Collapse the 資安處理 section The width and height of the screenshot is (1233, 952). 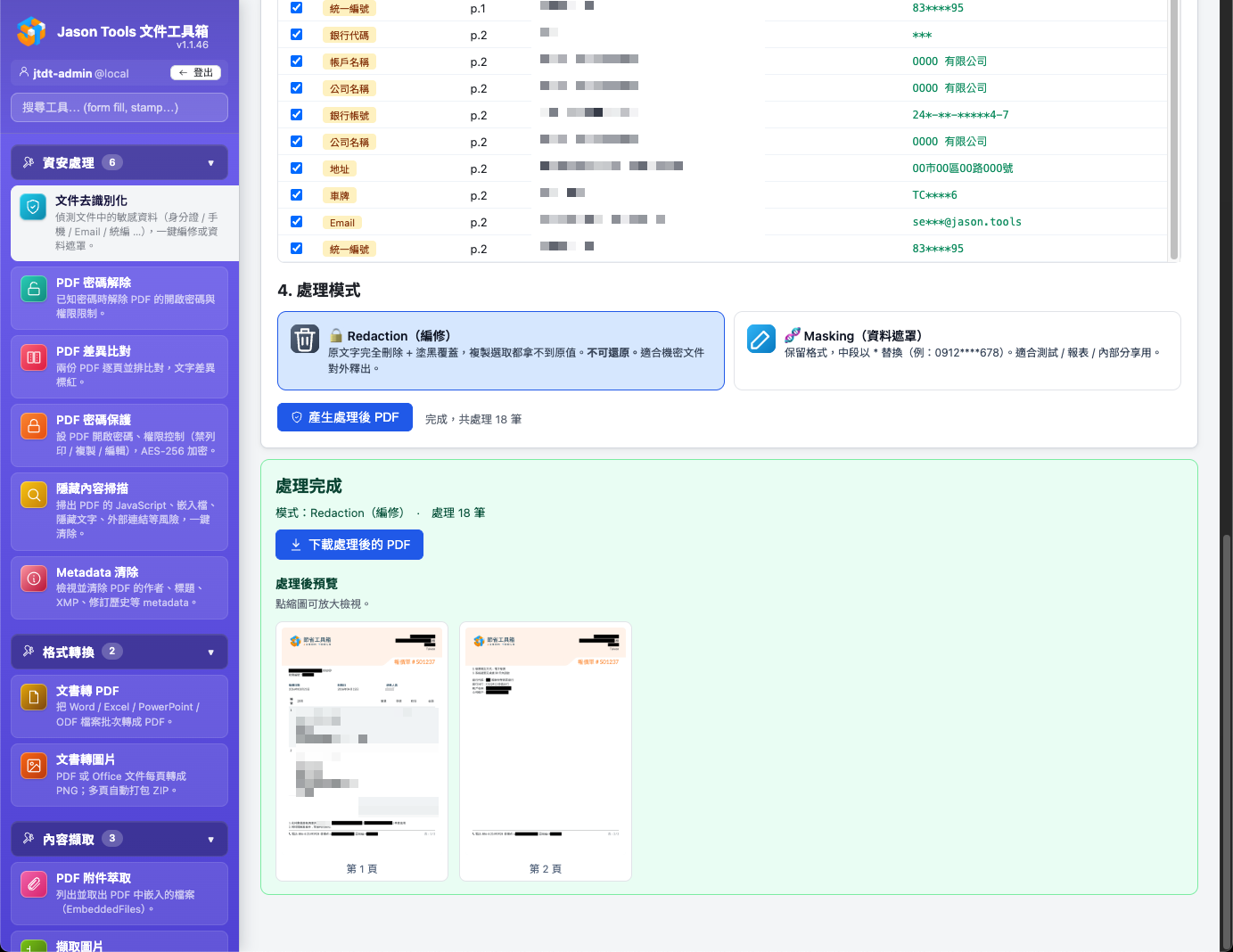(119, 161)
